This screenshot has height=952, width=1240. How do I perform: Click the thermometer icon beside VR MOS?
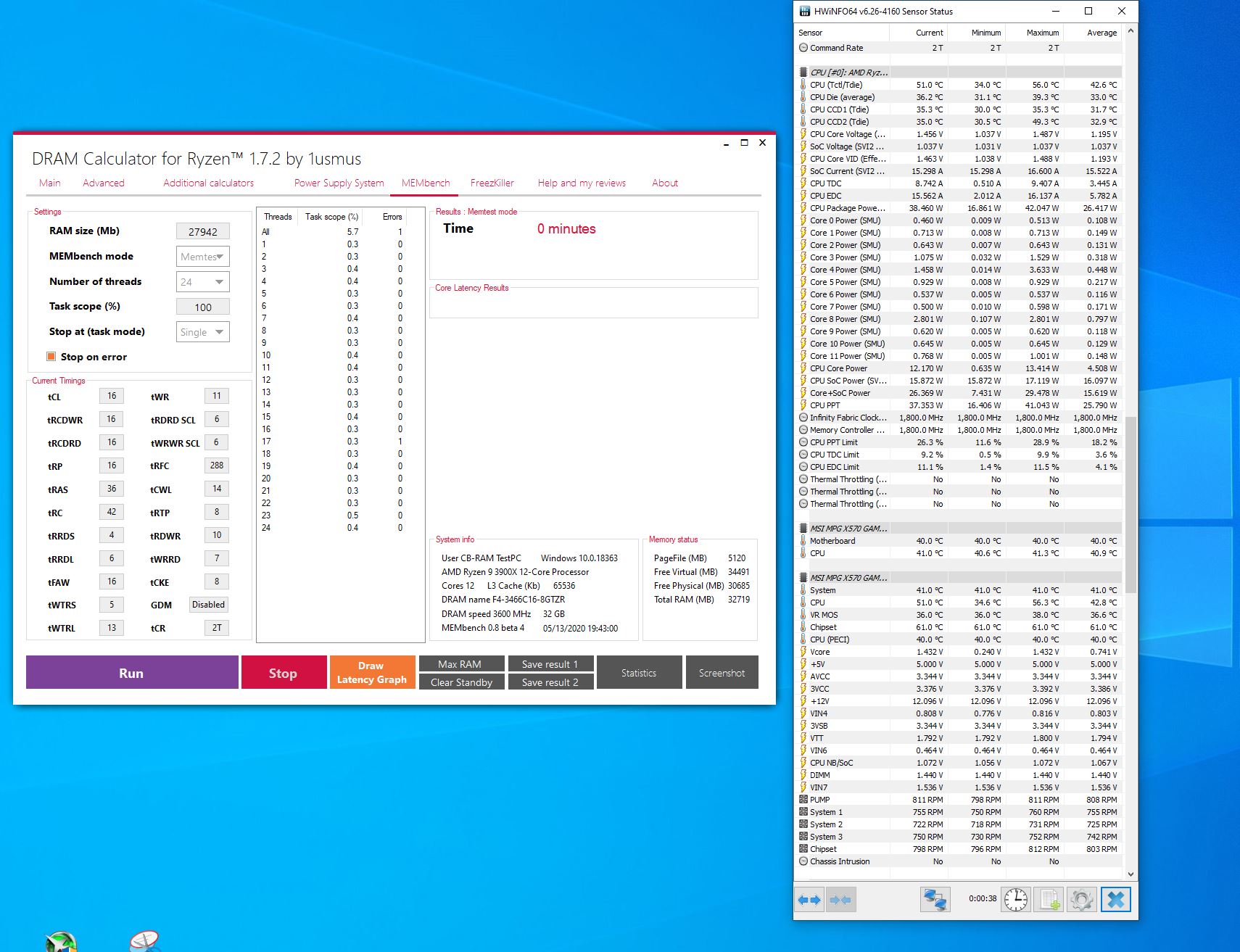[803, 615]
